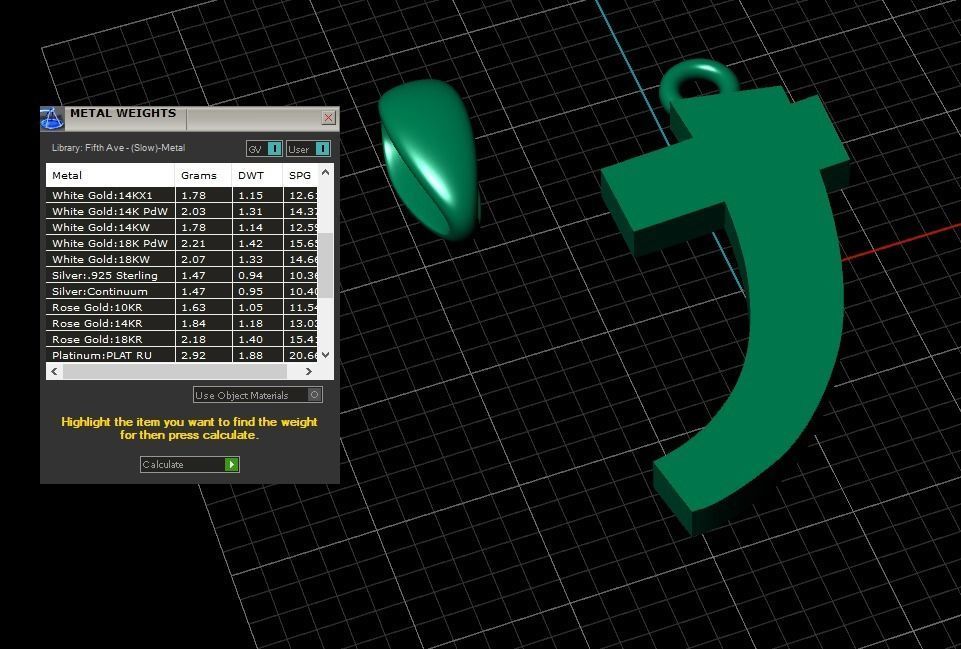Click the Library: Fifth Ave - (Slow)-Metal label

[x=118, y=148]
